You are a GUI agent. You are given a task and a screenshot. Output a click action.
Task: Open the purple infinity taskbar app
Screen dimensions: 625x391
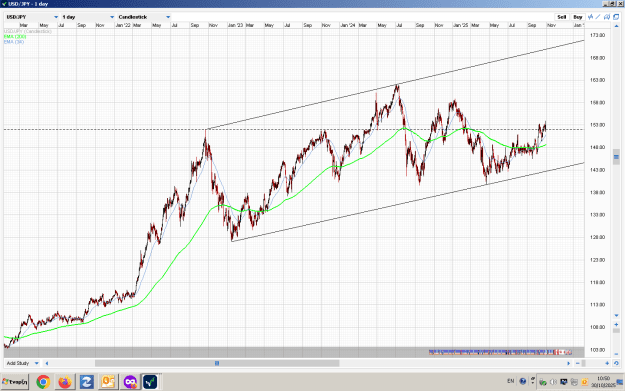coord(130,382)
